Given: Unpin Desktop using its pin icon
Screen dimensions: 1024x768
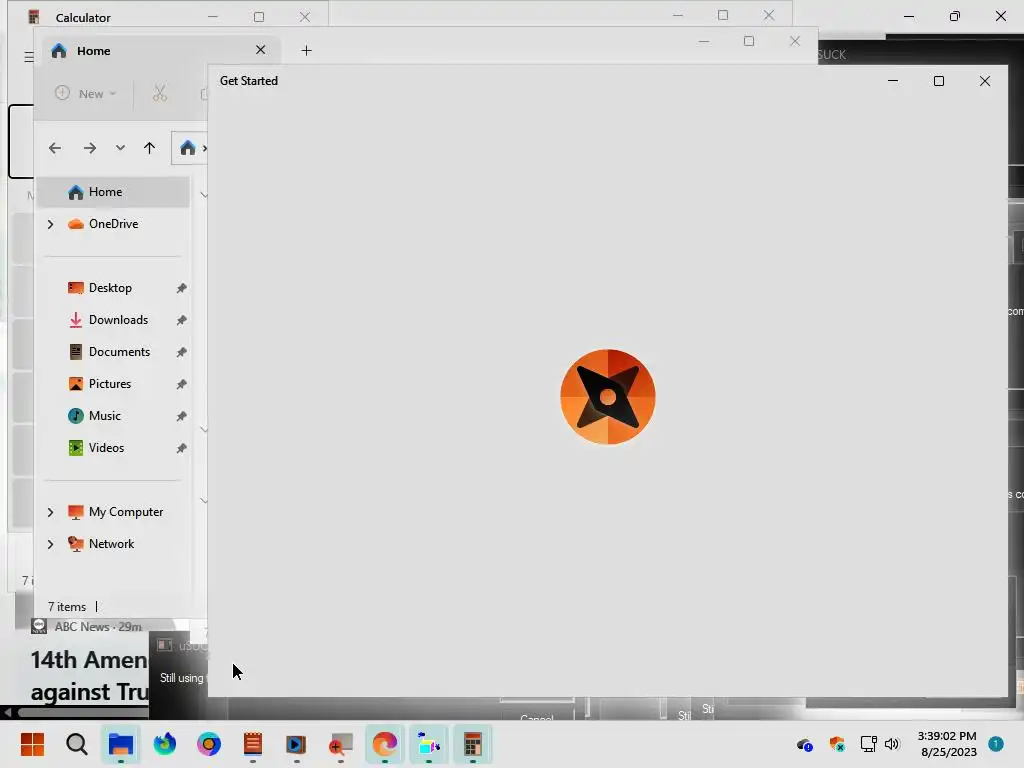Looking at the screenshot, I should pyautogui.click(x=182, y=288).
